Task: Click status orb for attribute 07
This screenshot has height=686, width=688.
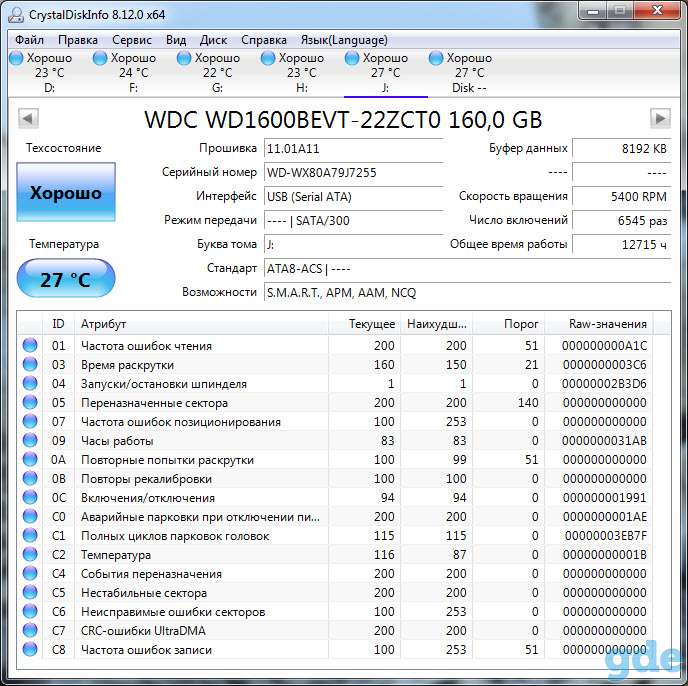Action: [30, 421]
